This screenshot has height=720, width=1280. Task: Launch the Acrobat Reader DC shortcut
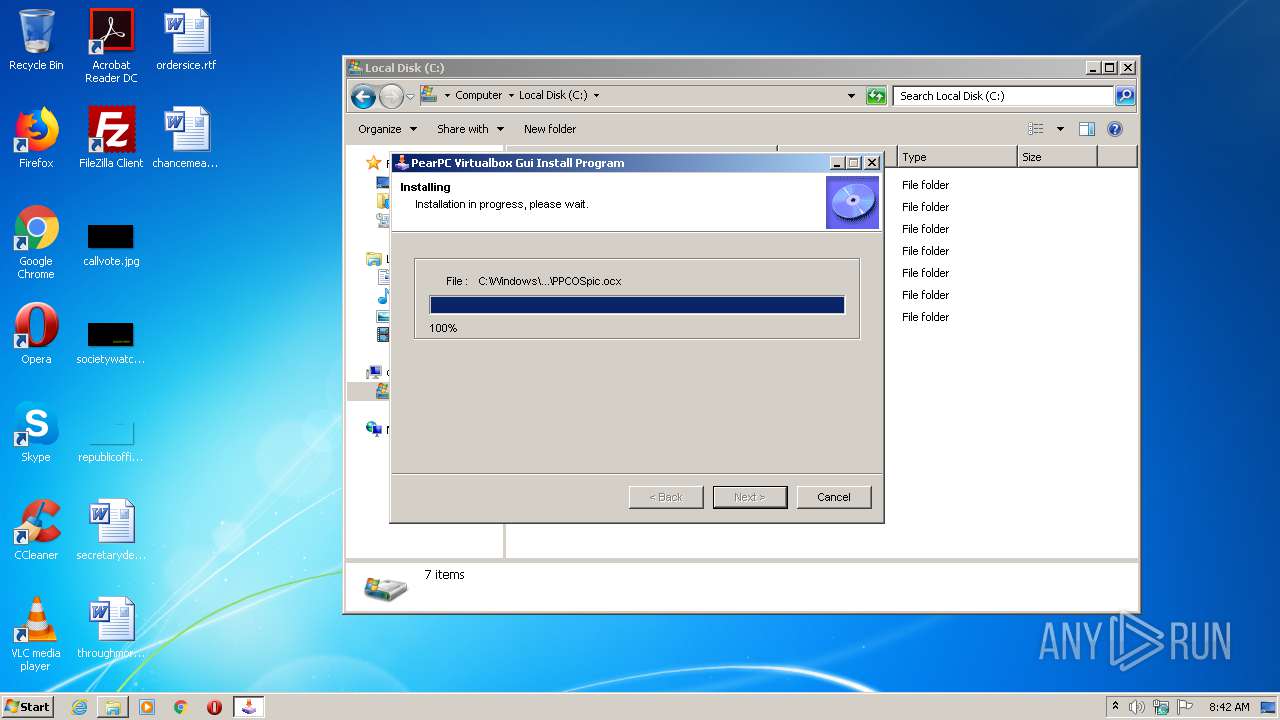(x=111, y=46)
